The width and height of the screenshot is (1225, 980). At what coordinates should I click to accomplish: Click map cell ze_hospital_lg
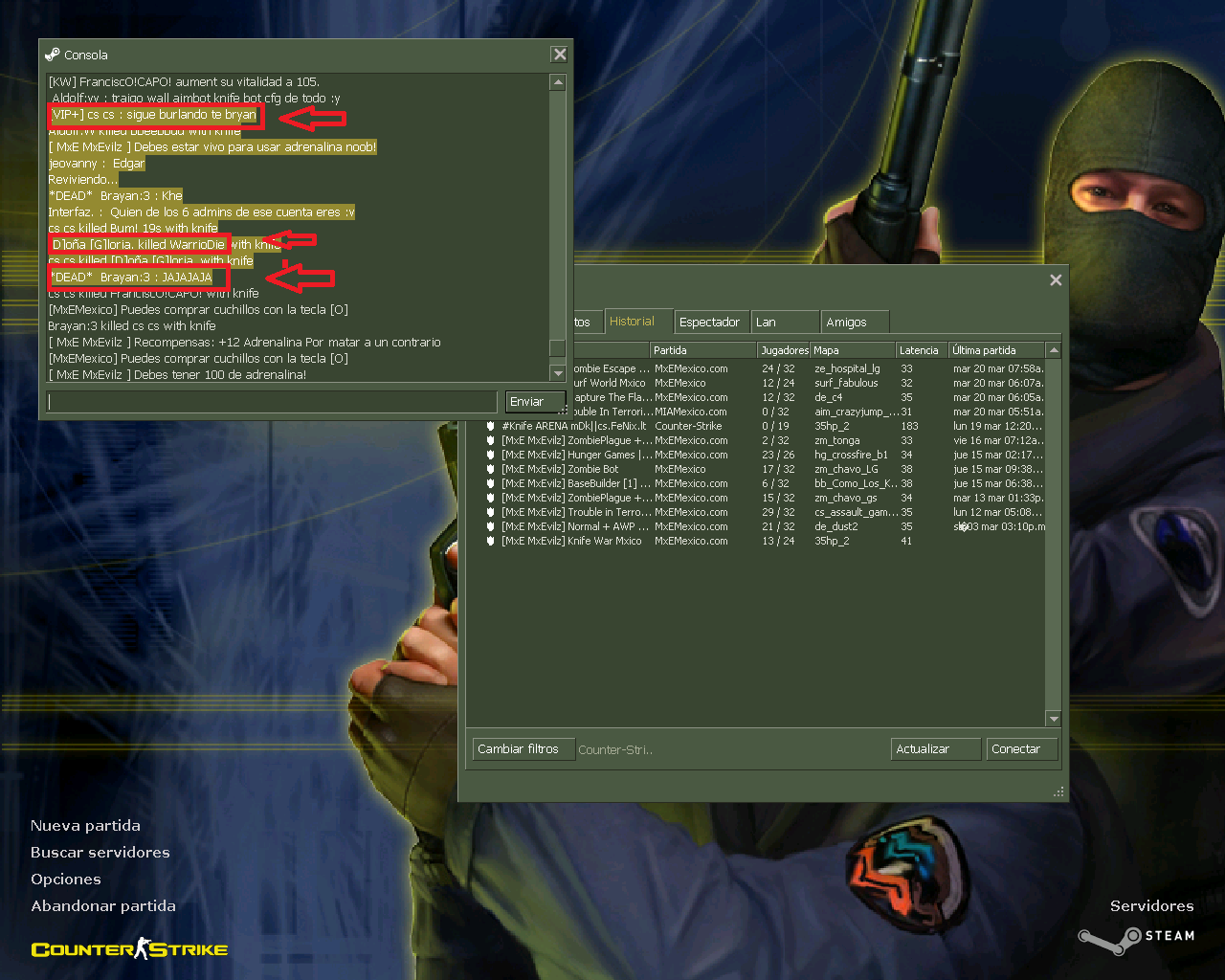coord(847,368)
